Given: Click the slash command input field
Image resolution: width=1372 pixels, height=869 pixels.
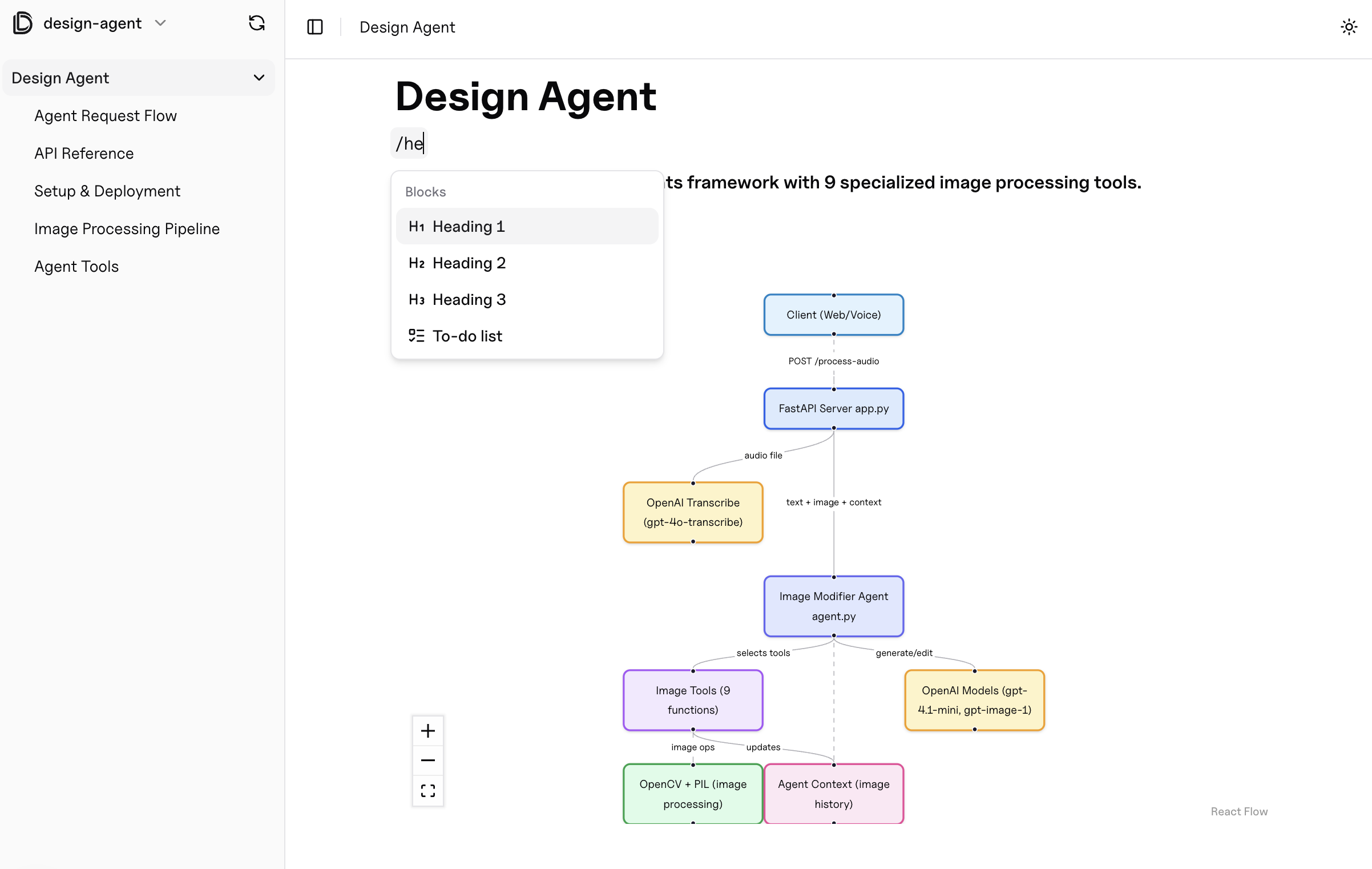Looking at the screenshot, I should point(411,144).
